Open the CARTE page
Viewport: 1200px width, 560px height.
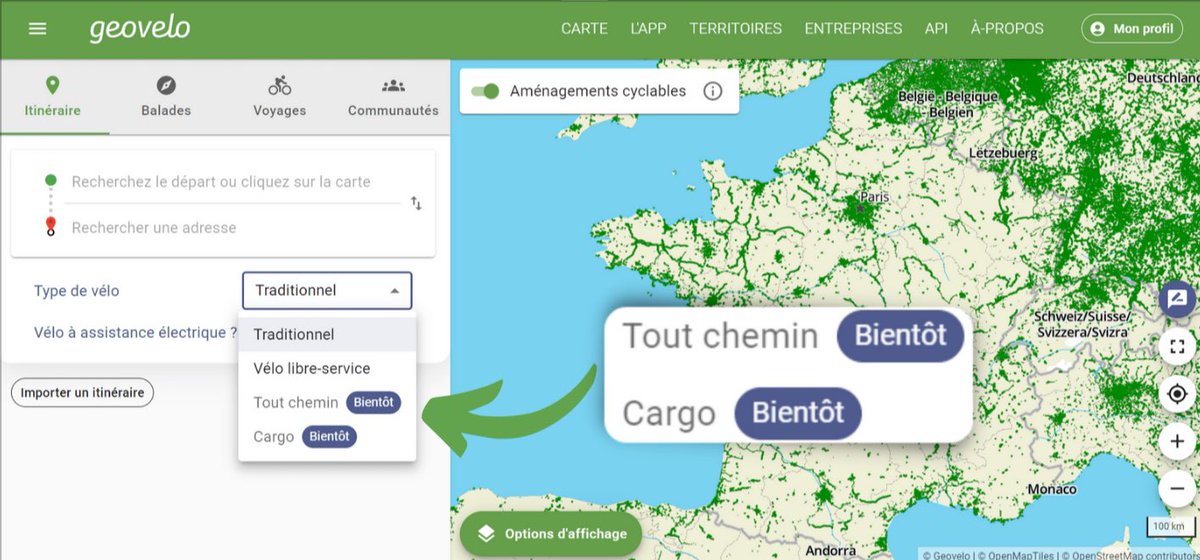pos(584,29)
